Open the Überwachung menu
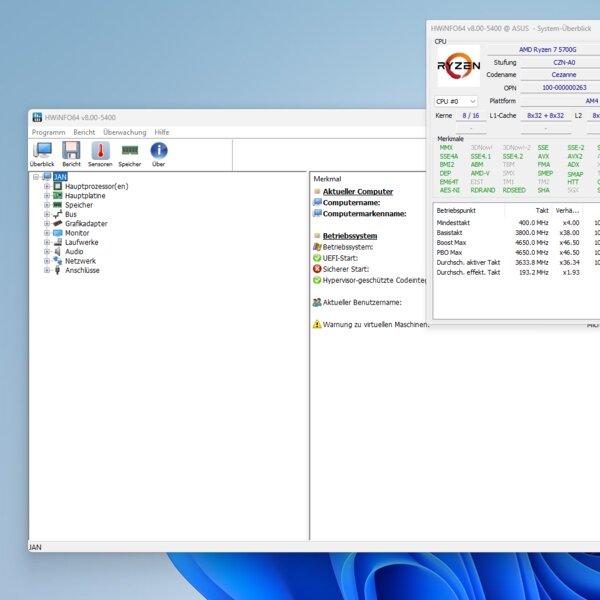Viewport: 600px width, 600px height. [125, 132]
